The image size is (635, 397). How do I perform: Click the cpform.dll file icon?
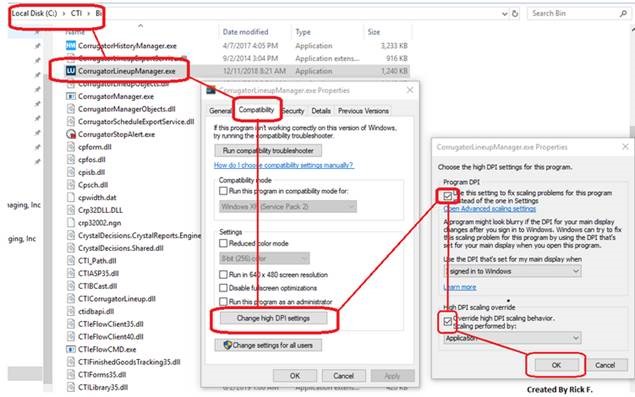[x=71, y=147]
